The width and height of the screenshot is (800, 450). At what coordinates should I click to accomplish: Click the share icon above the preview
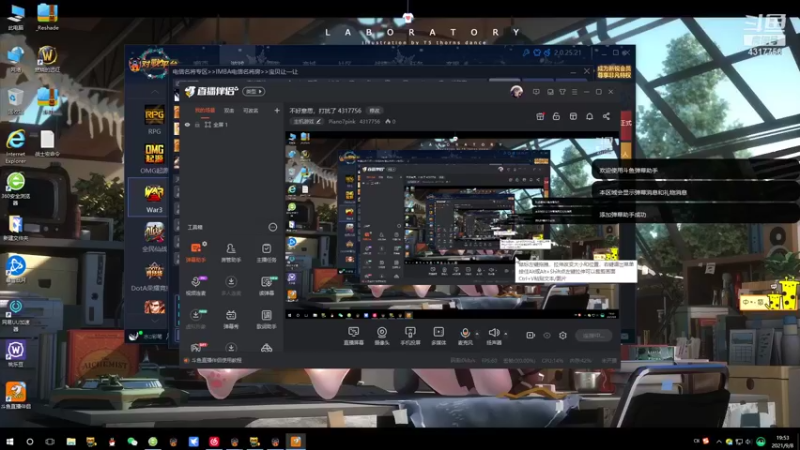pos(606,116)
